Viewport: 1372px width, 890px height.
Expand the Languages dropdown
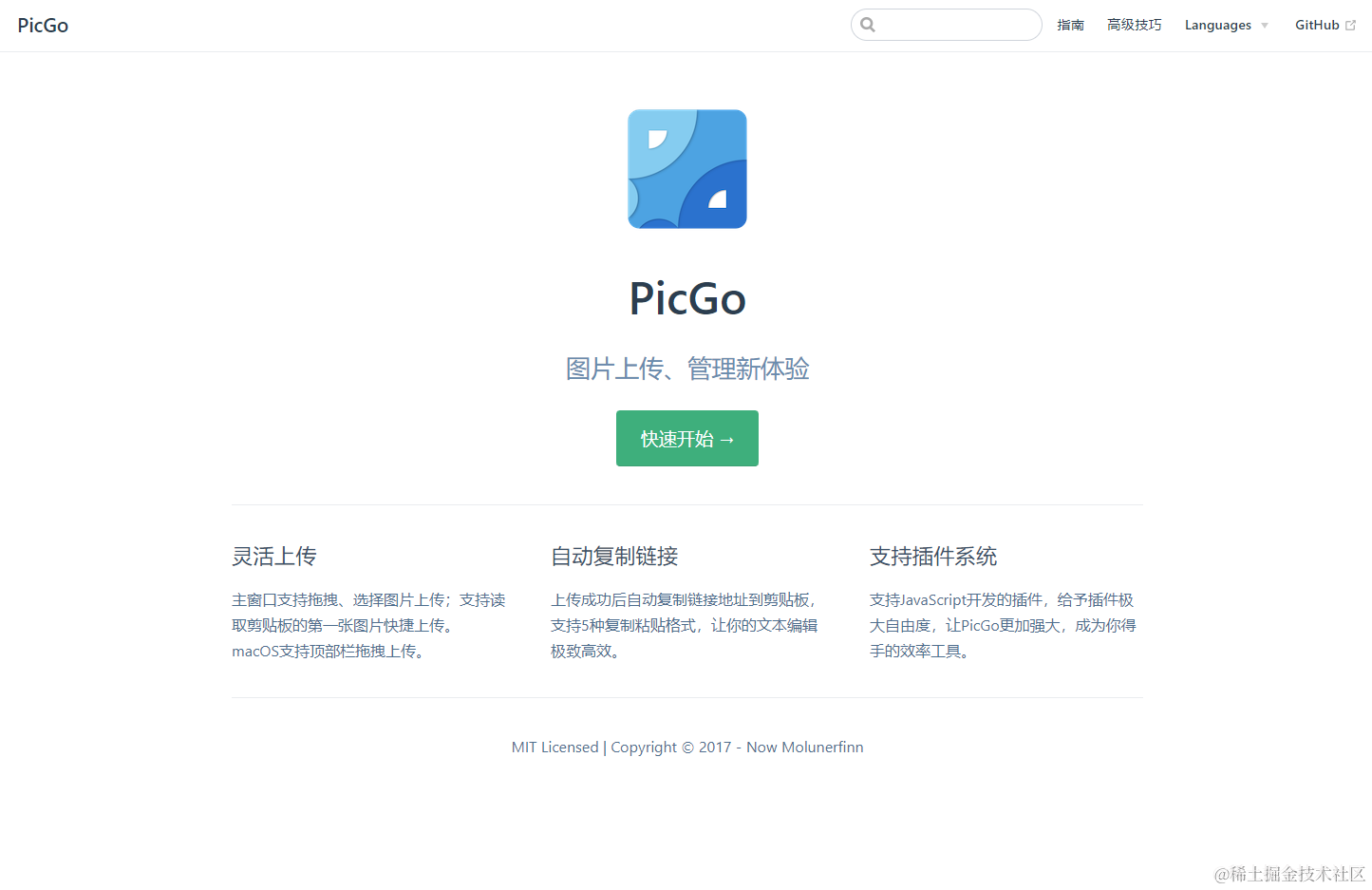click(1226, 25)
